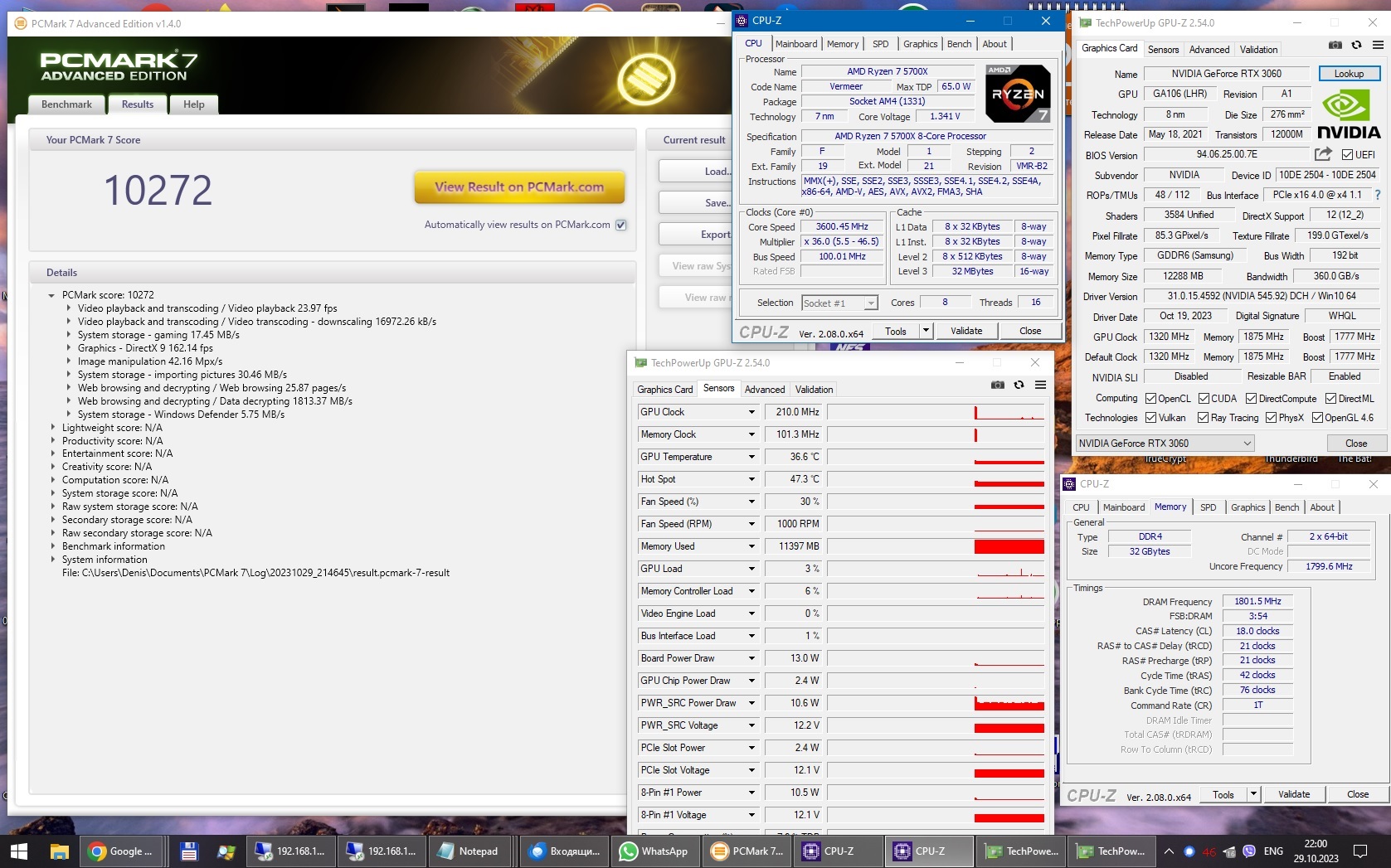Toggle the UEFI checkbox in GPU-Z

pyautogui.click(x=1348, y=155)
